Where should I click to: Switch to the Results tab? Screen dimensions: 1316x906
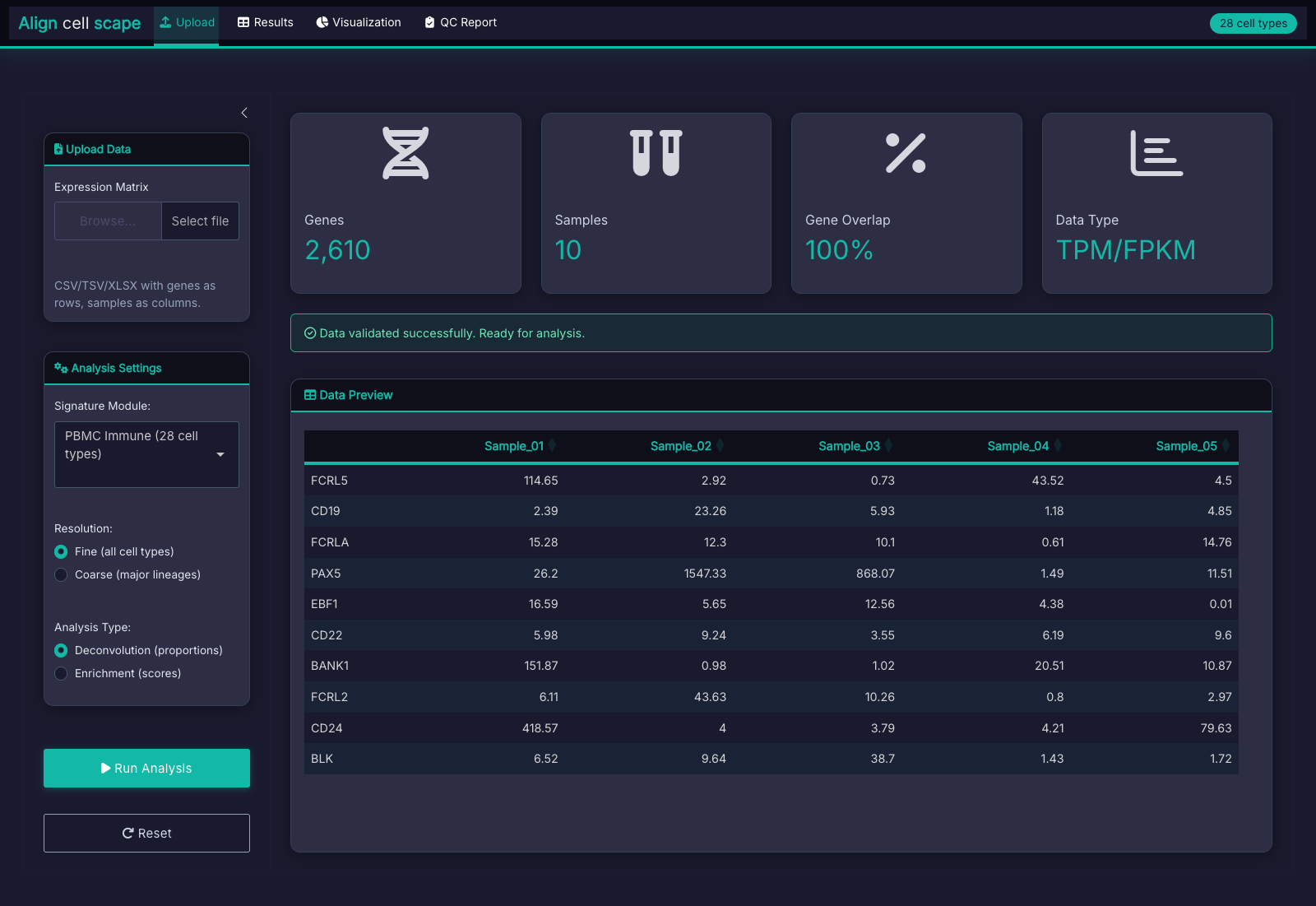tap(266, 22)
